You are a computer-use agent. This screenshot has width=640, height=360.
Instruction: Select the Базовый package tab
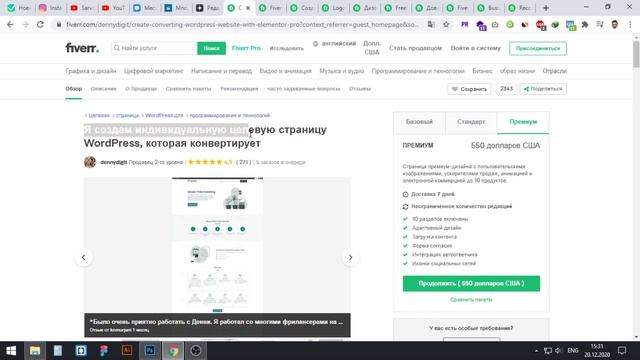pyautogui.click(x=419, y=122)
